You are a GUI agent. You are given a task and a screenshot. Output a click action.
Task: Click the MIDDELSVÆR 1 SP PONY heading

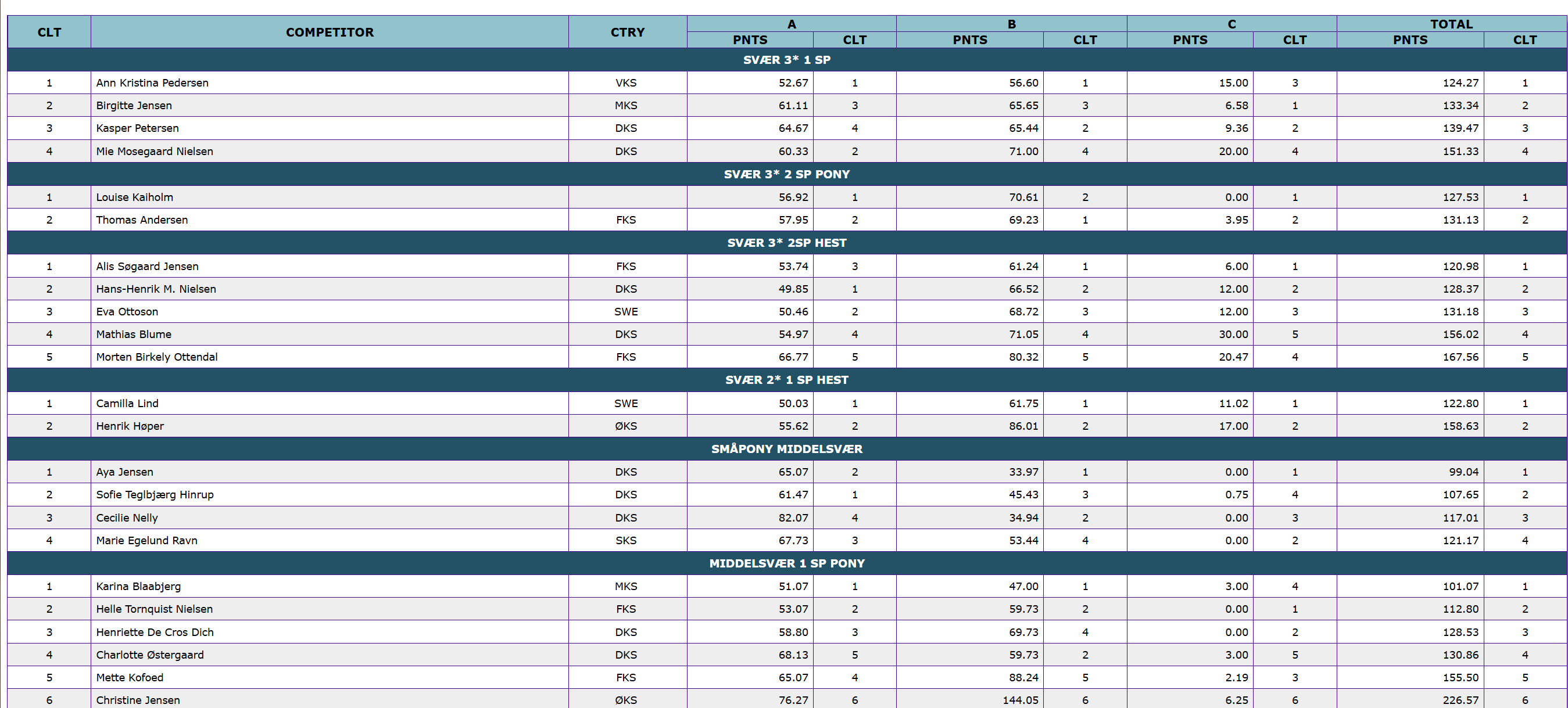pos(786,563)
